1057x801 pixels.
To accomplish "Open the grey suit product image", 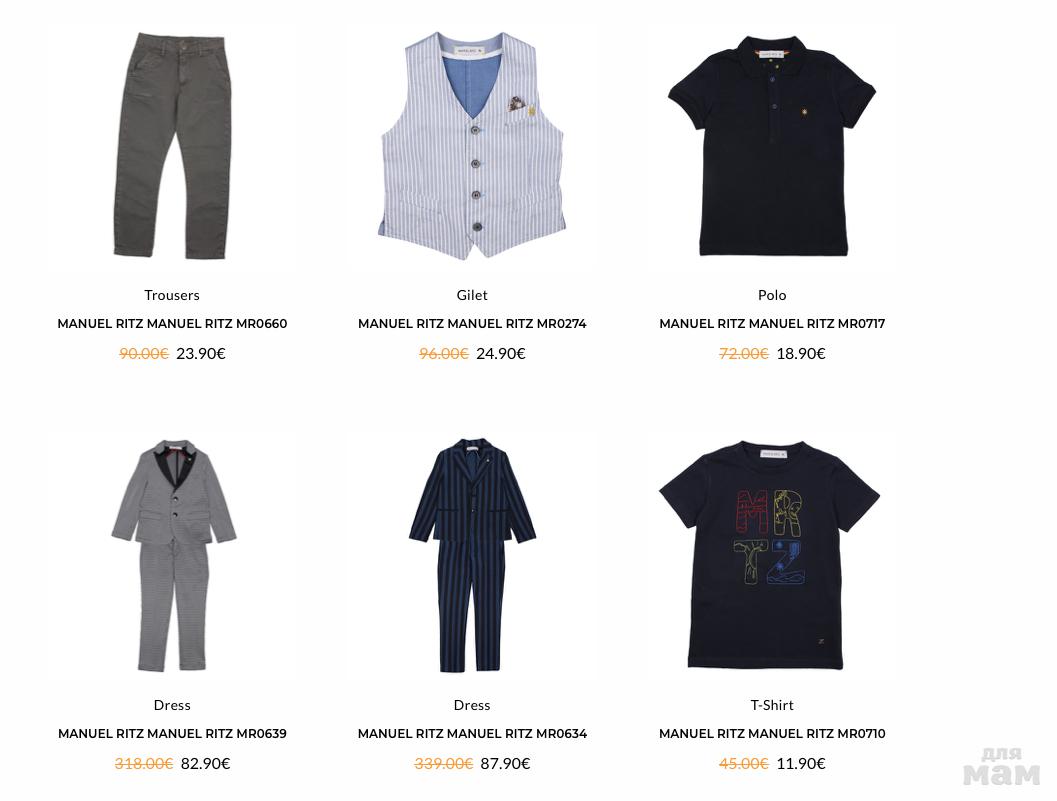I will coord(173,556).
